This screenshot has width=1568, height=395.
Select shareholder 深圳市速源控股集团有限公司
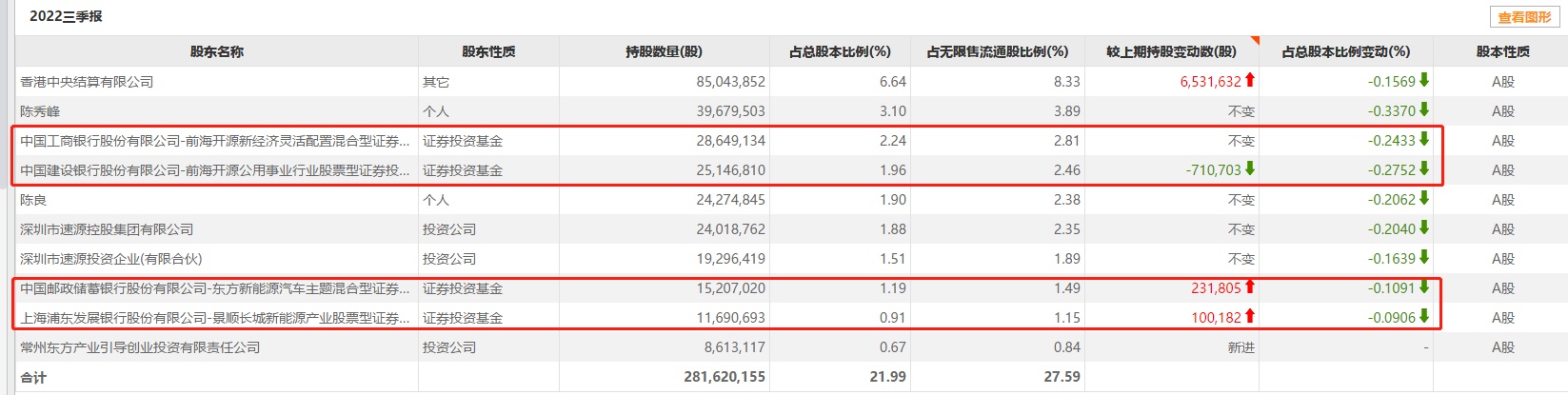[x=107, y=229]
